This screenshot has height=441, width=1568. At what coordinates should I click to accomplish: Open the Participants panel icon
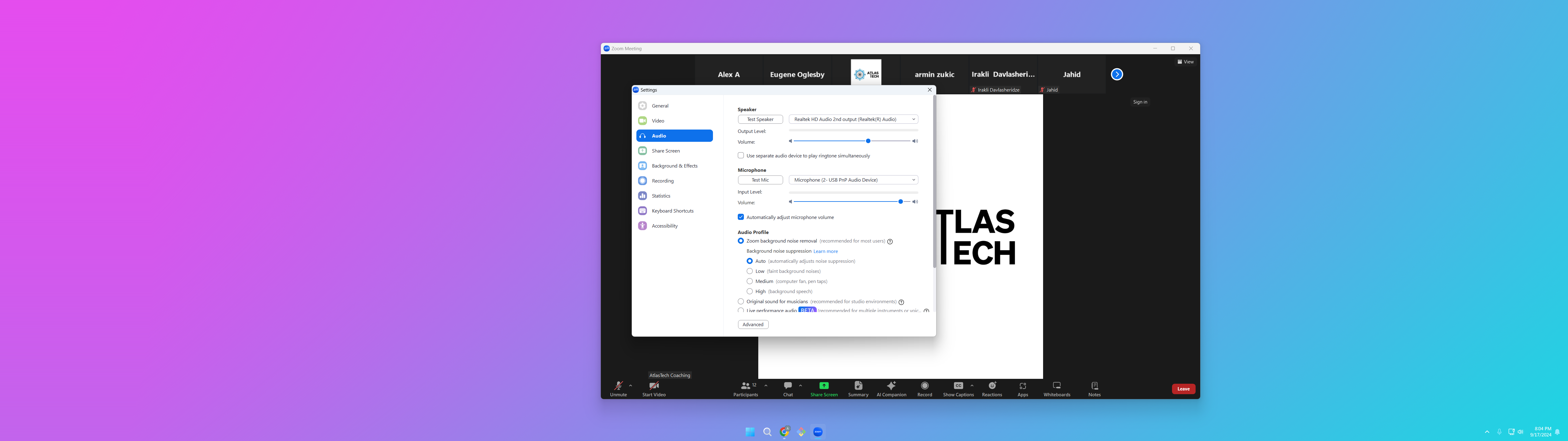point(745,386)
